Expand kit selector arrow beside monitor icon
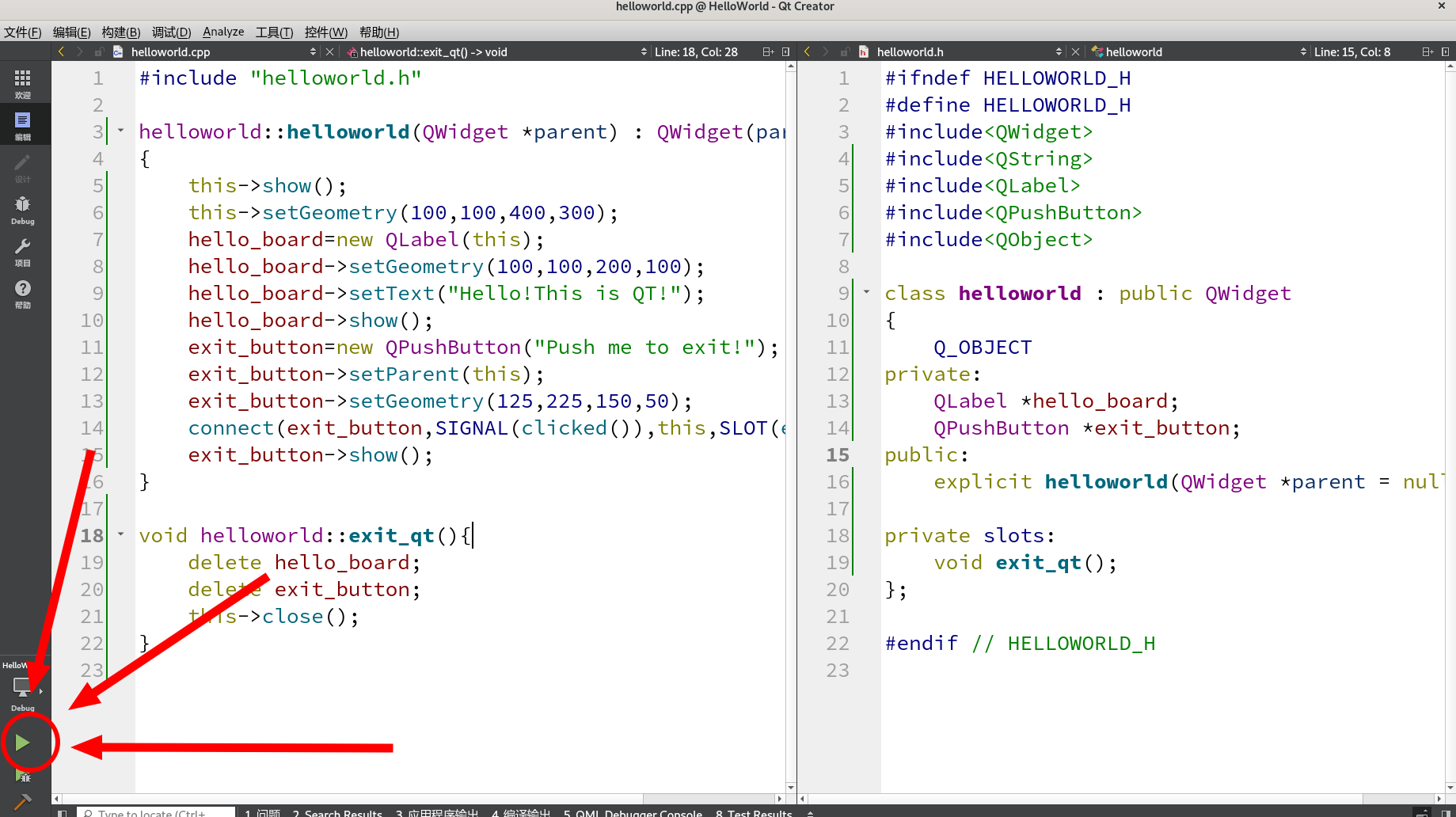1456x817 pixels. pyautogui.click(x=40, y=691)
